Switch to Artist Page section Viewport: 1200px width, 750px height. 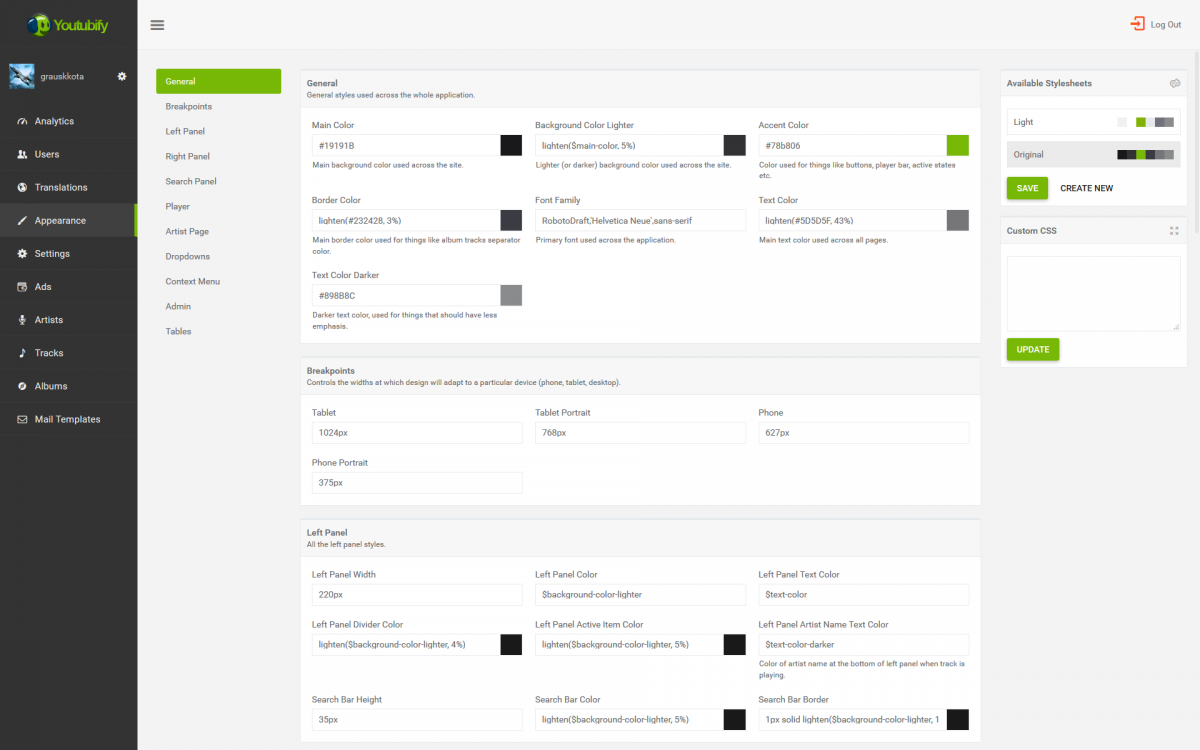(x=187, y=231)
